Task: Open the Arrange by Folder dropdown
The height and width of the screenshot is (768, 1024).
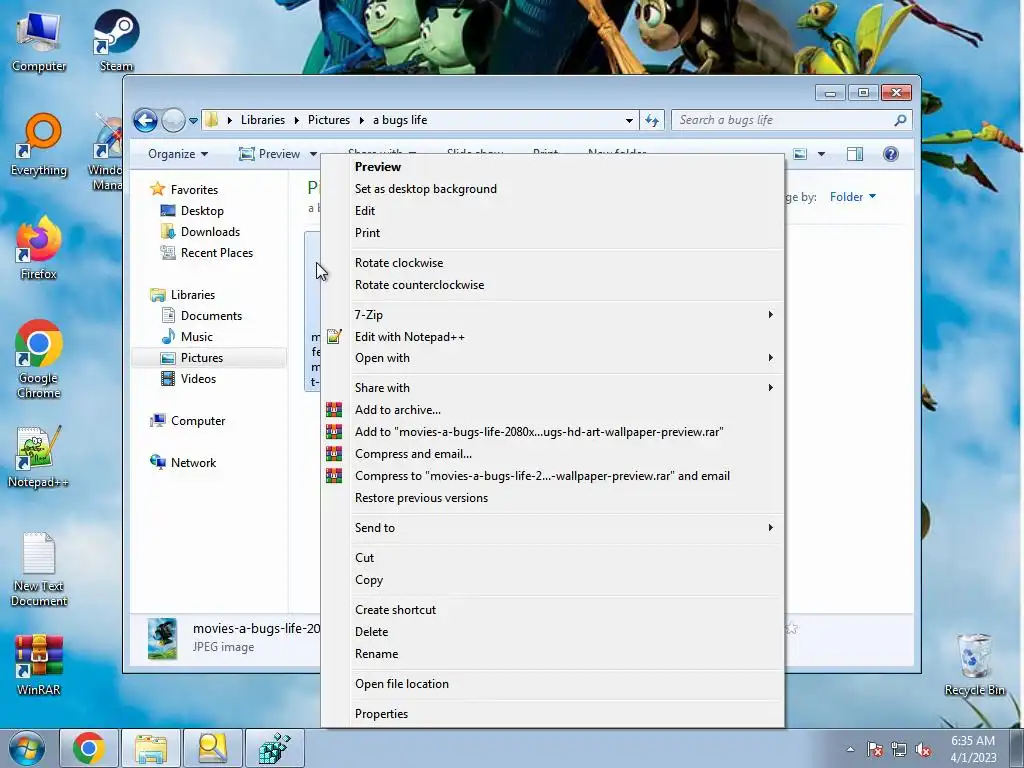Action: point(853,197)
